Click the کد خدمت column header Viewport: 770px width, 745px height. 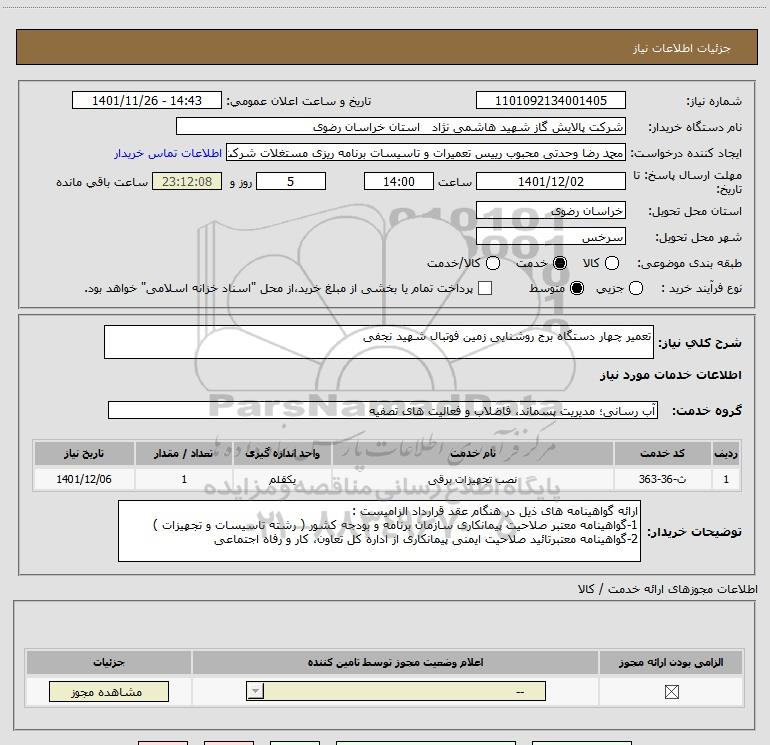[662, 453]
